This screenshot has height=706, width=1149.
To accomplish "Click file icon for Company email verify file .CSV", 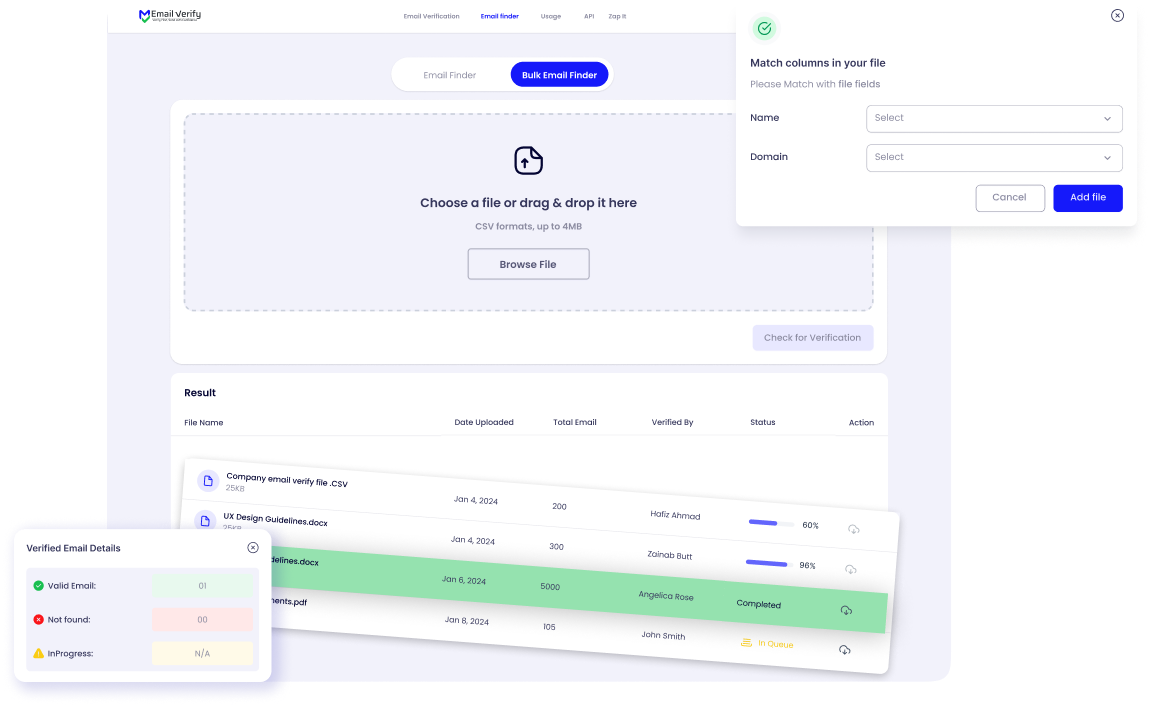I will coord(208,481).
